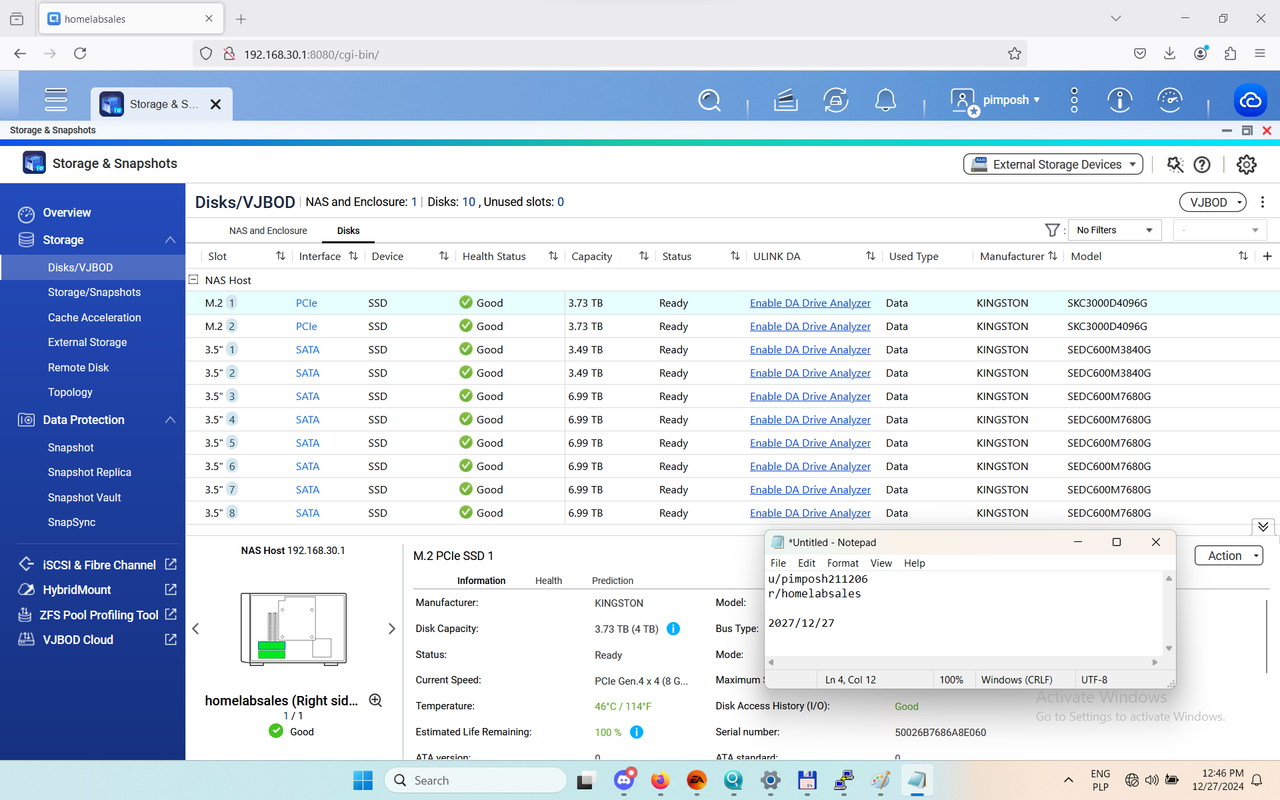
Task: Click the QTS search magnifier icon
Action: [710, 100]
